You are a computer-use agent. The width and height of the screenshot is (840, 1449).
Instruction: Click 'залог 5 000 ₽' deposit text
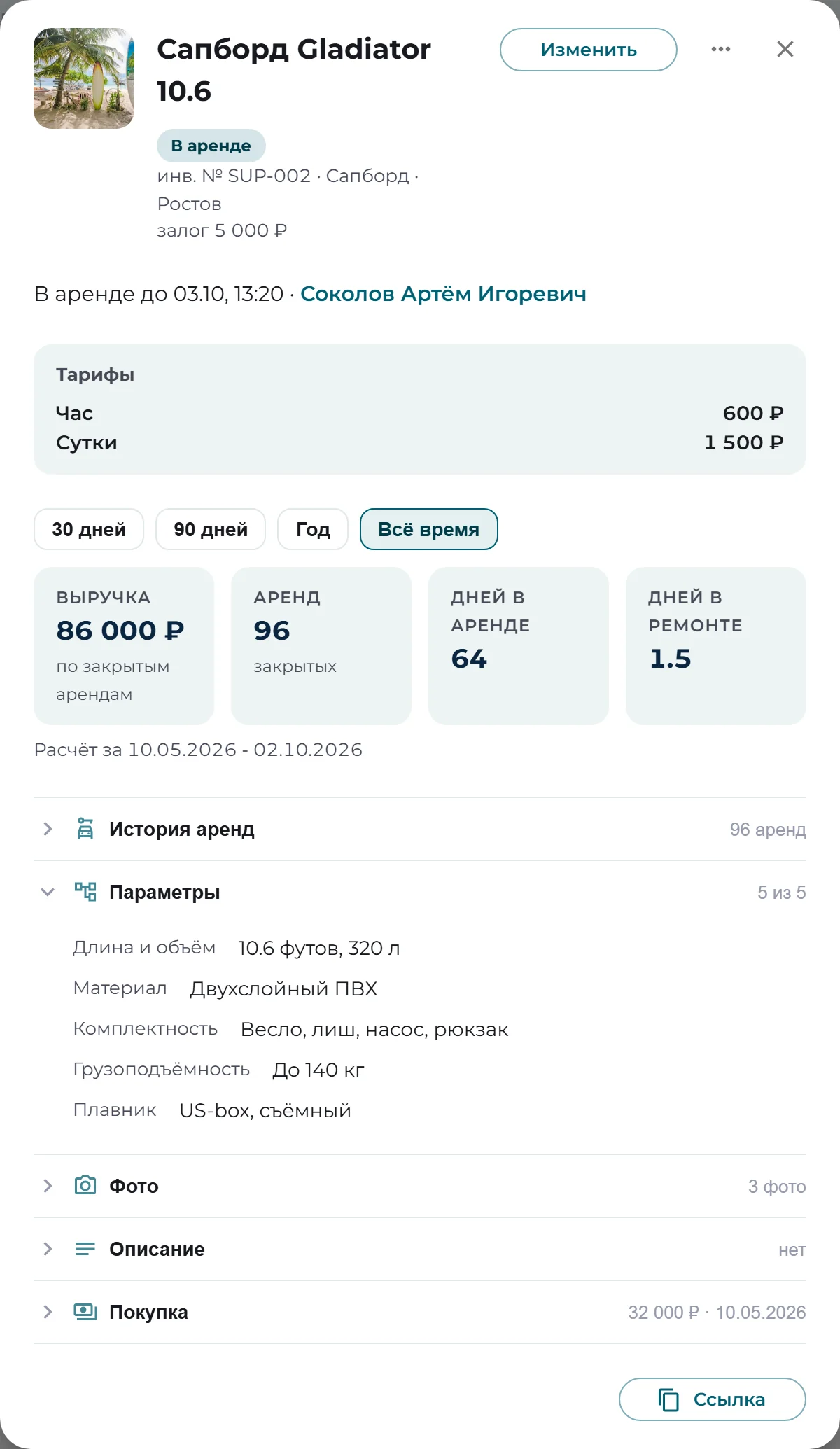pos(222,230)
